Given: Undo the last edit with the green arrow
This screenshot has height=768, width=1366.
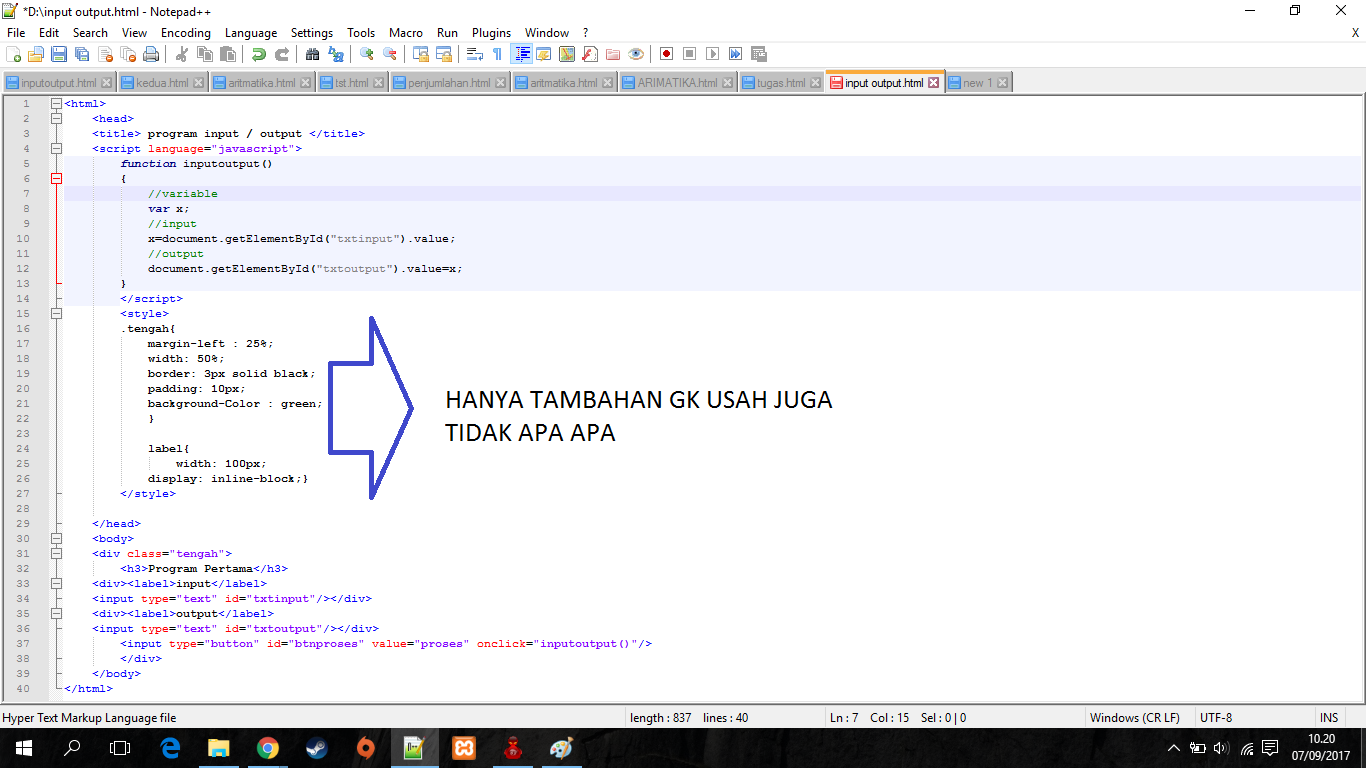Looking at the screenshot, I should pos(259,54).
